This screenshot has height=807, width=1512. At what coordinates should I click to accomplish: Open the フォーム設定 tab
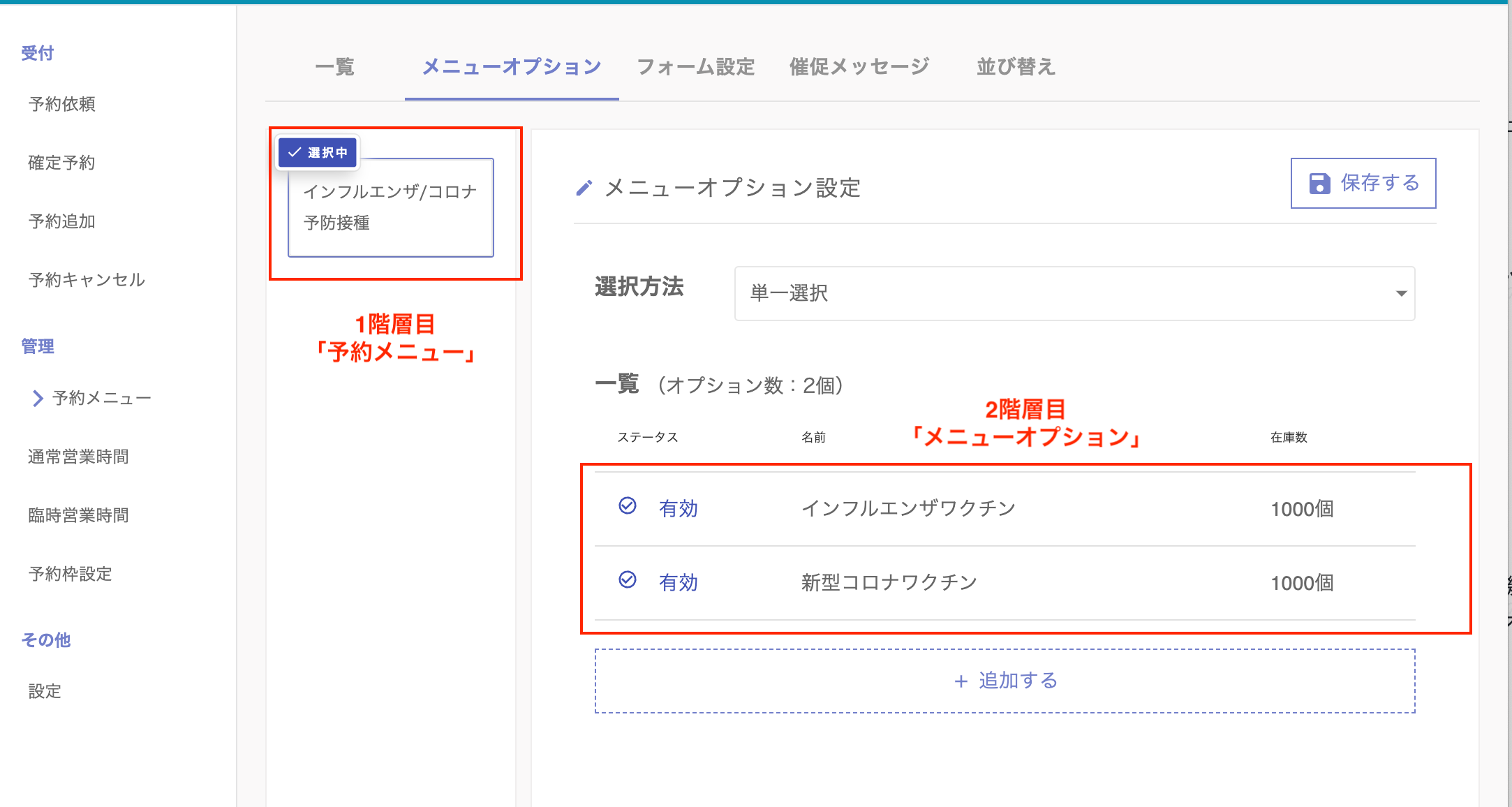[695, 67]
